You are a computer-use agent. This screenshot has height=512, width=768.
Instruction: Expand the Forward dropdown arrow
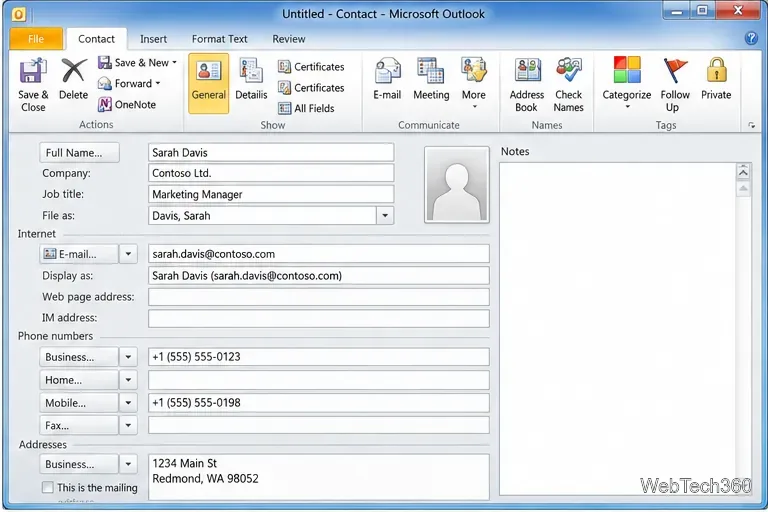tap(158, 83)
